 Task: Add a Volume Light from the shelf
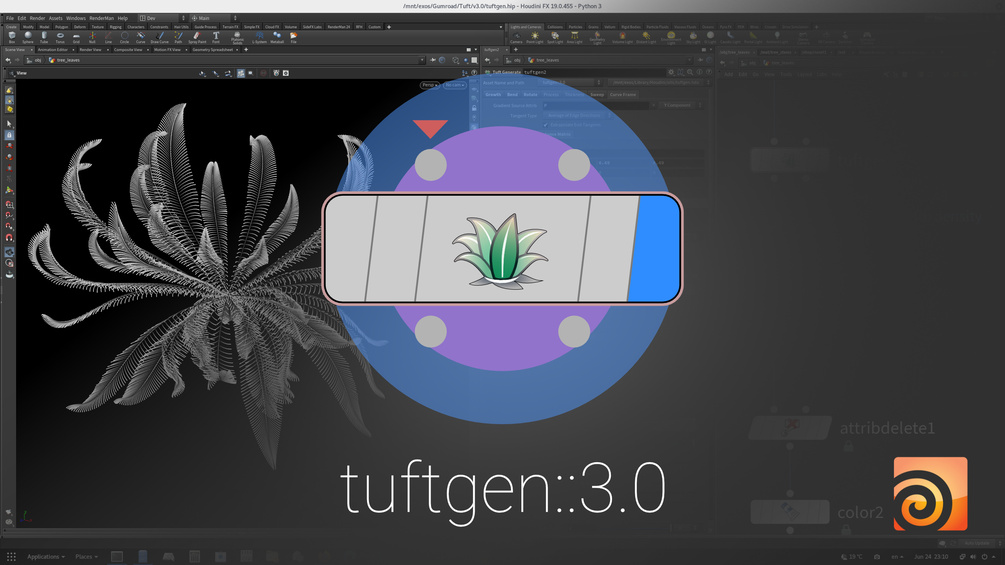[622, 38]
